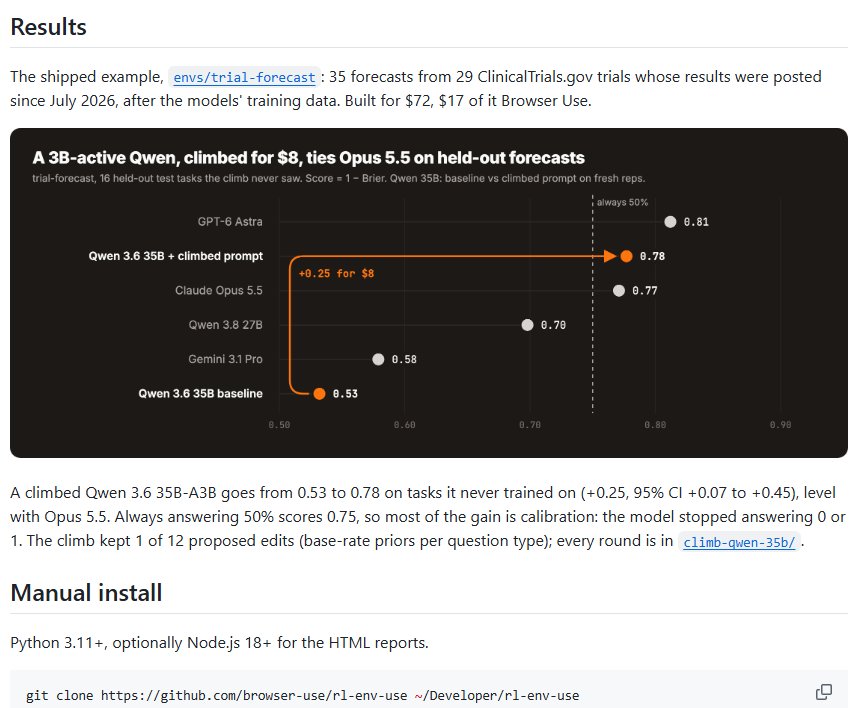Click the Qwen 3.8 27B label

225,325
